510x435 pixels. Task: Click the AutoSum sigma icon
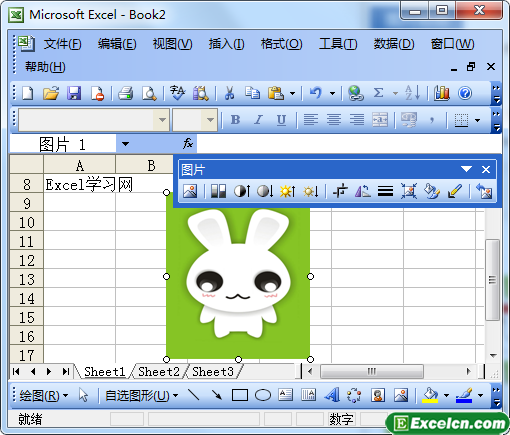(x=378, y=93)
